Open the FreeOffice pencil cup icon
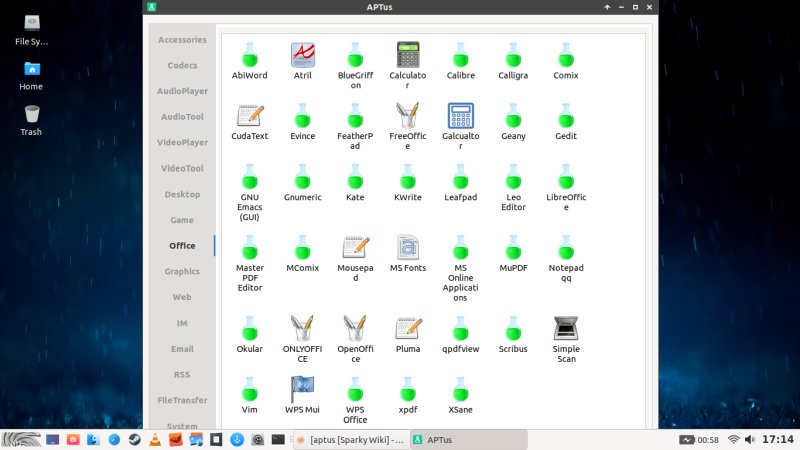Screen dimensions: 800x450 tap(408, 116)
